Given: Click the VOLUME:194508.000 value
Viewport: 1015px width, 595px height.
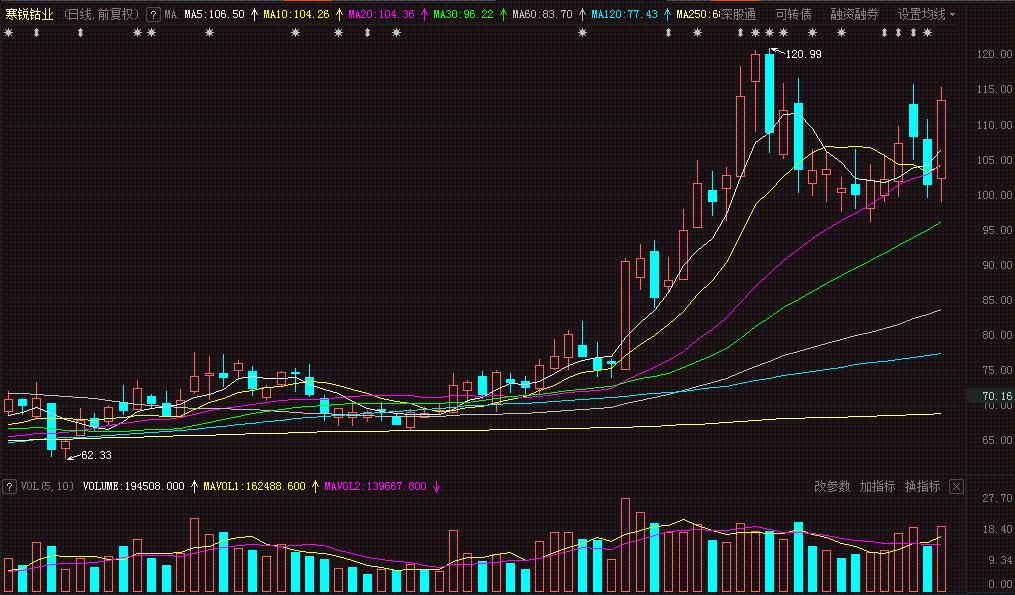Looking at the screenshot, I should tap(133, 486).
